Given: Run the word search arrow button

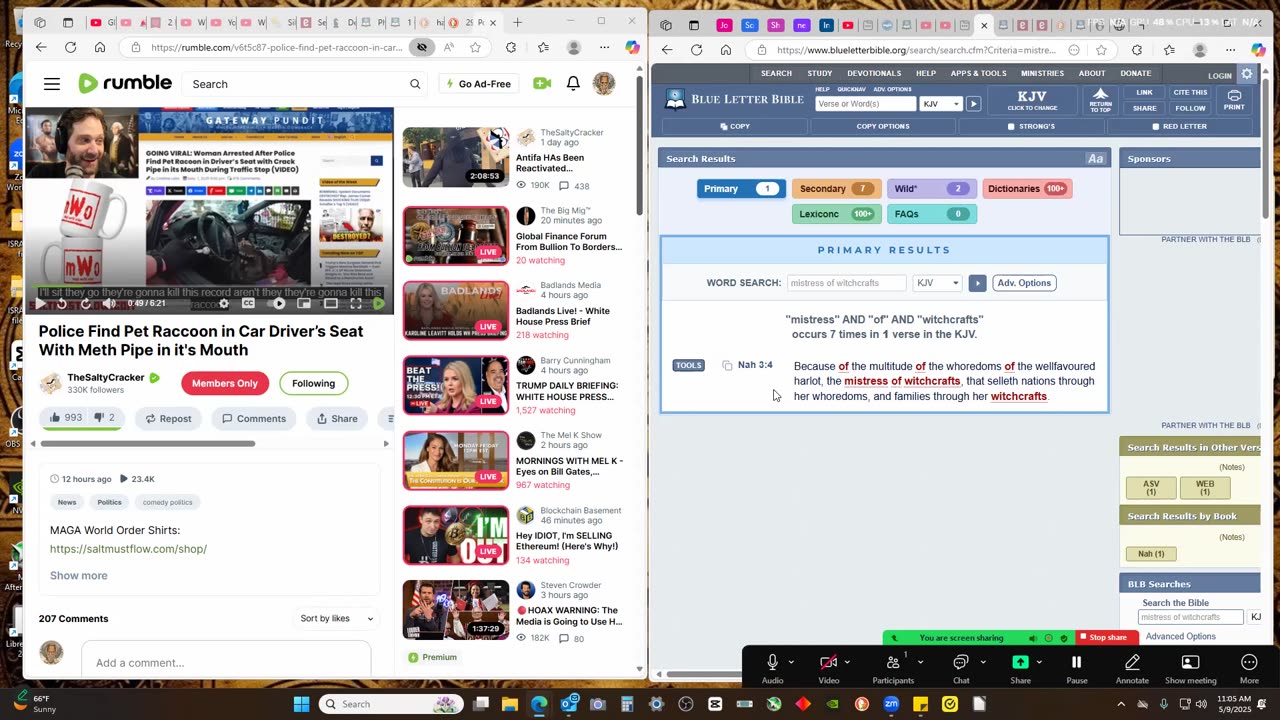Looking at the screenshot, I should [977, 283].
